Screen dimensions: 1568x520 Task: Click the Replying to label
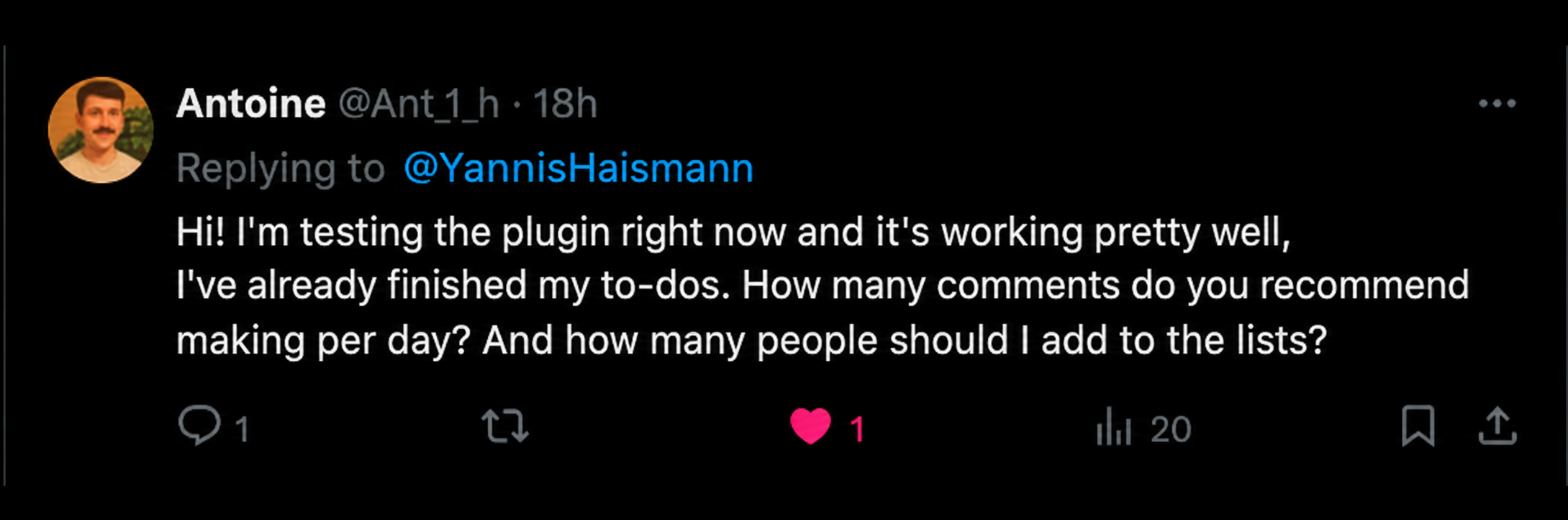point(281,169)
